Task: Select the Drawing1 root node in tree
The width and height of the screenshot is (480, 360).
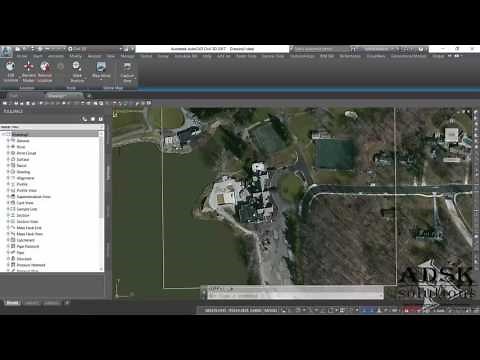Action: 20,134
